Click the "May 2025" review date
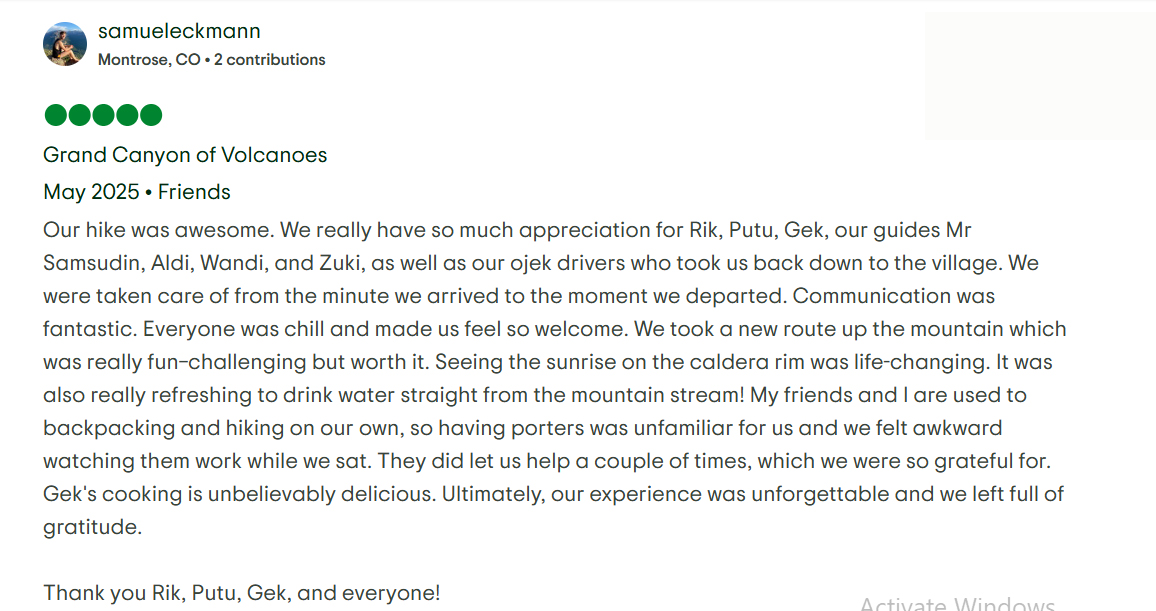The width and height of the screenshot is (1156, 611). [x=91, y=192]
